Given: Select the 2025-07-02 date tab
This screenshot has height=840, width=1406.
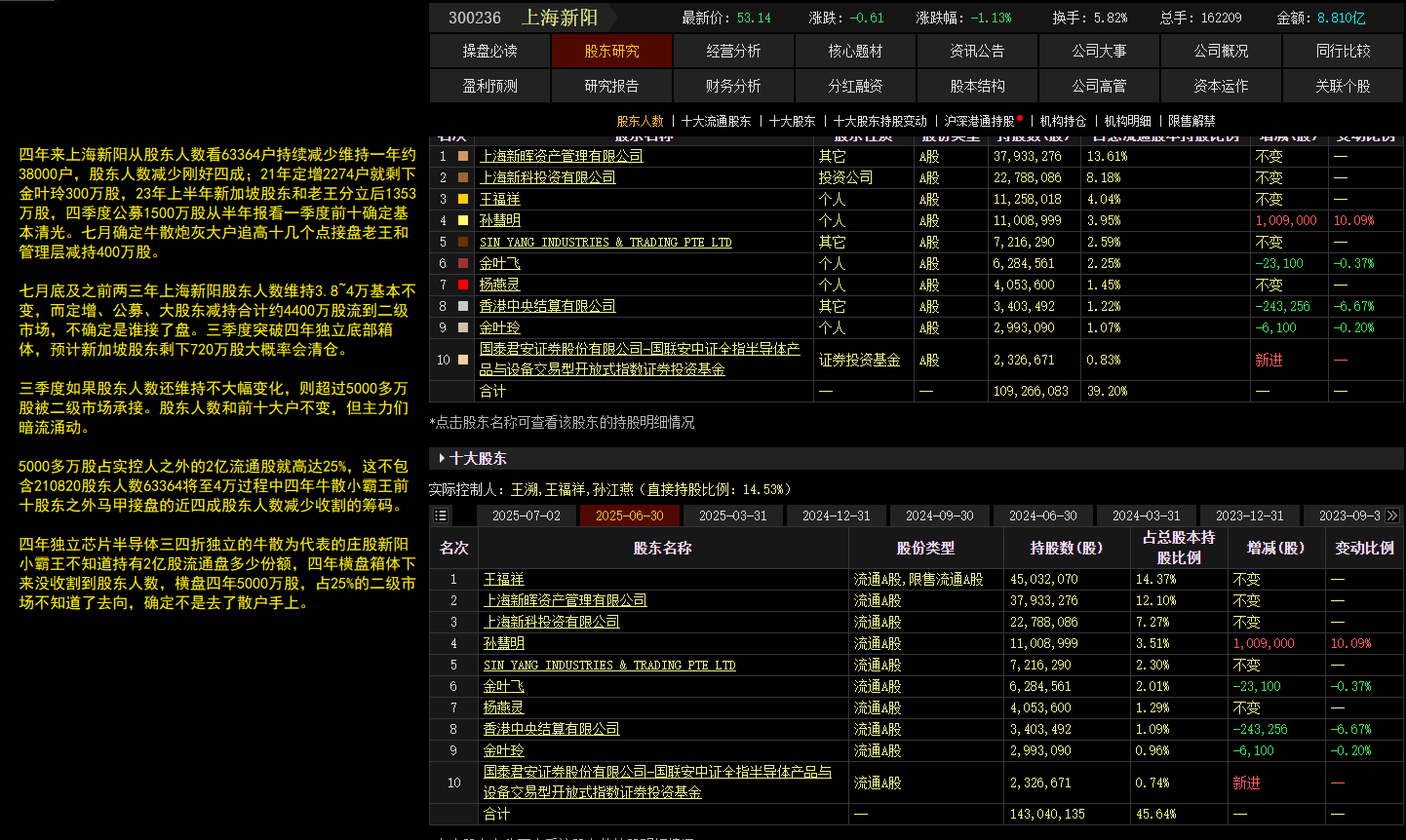Looking at the screenshot, I should point(527,515).
